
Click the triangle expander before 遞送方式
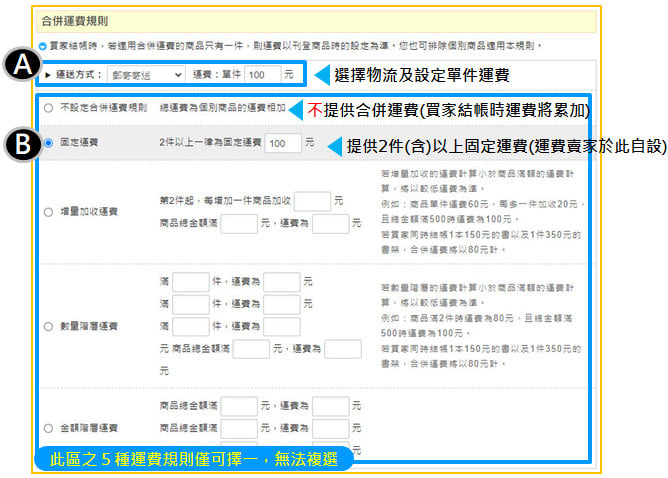click(x=47, y=74)
